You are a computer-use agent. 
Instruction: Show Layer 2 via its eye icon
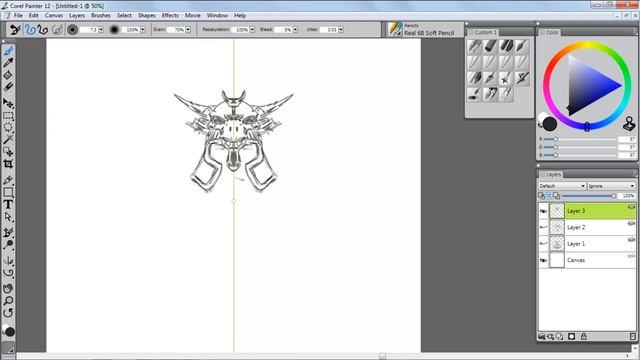pos(543,227)
